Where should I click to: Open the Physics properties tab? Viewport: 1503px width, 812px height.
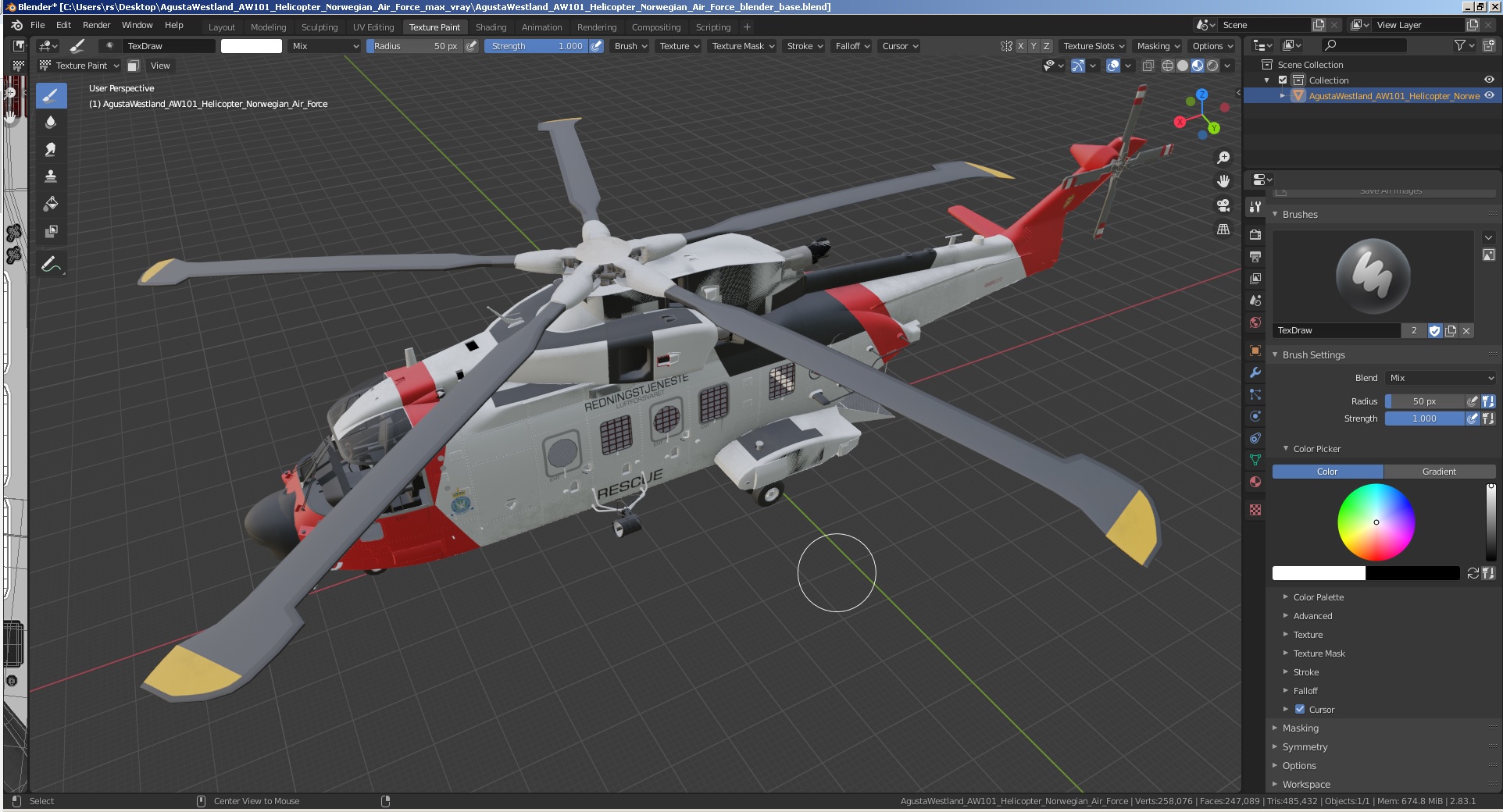pyautogui.click(x=1255, y=416)
